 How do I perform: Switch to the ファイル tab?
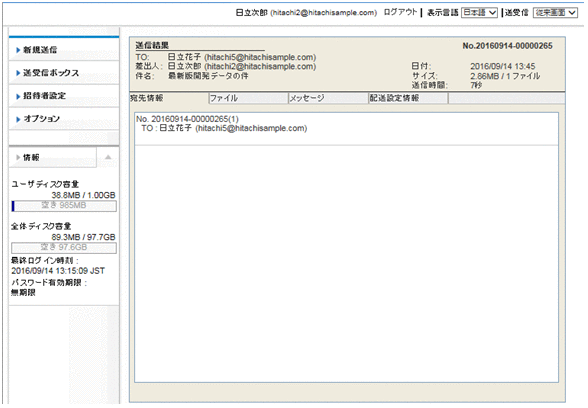point(248,98)
